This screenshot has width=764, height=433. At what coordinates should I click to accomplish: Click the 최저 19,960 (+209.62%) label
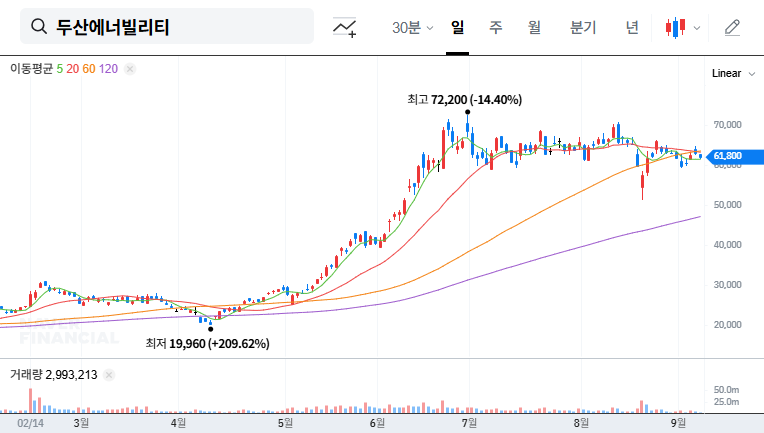tap(208, 344)
